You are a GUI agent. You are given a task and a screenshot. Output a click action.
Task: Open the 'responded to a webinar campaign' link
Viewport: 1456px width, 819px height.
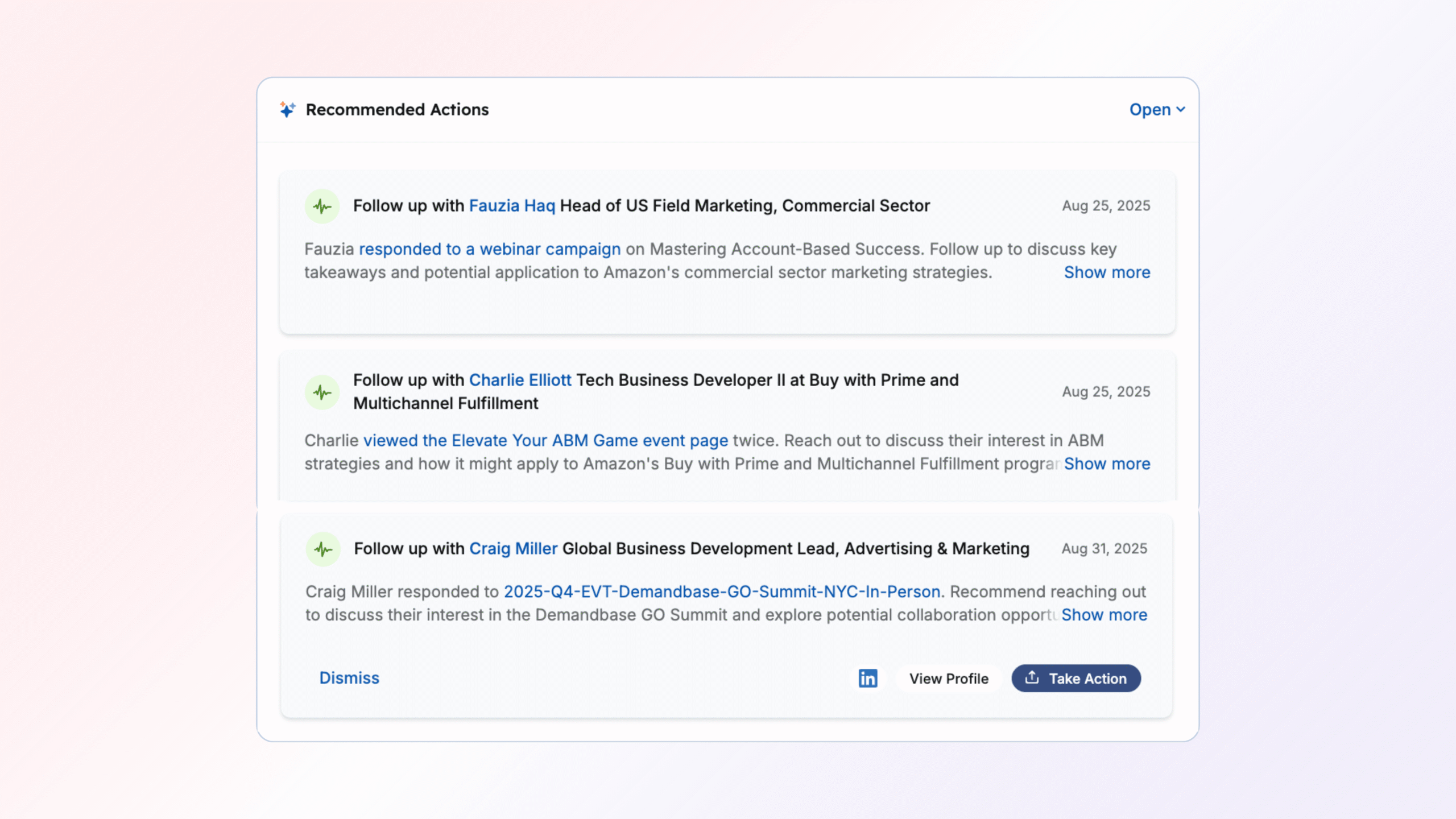point(489,249)
